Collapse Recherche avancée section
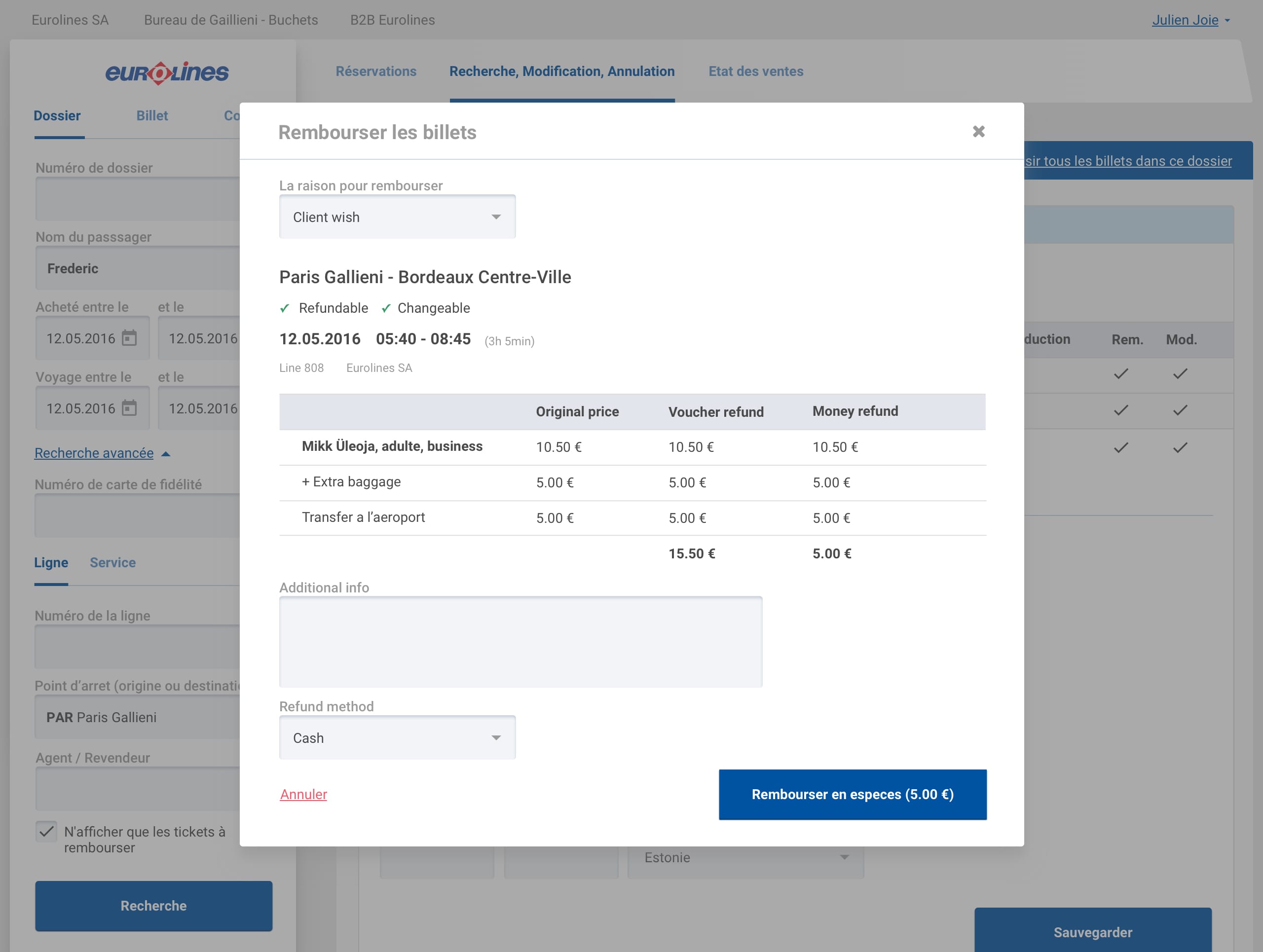The image size is (1263, 952). pyautogui.click(x=102, y=453)
